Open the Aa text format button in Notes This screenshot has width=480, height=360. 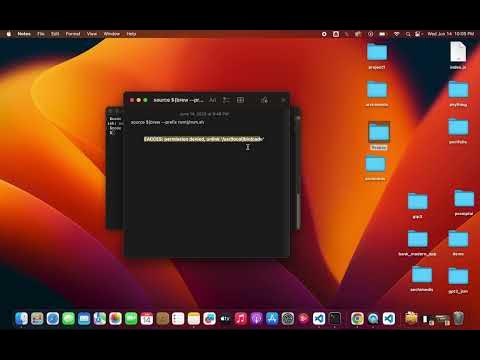[x=212, y=100]
